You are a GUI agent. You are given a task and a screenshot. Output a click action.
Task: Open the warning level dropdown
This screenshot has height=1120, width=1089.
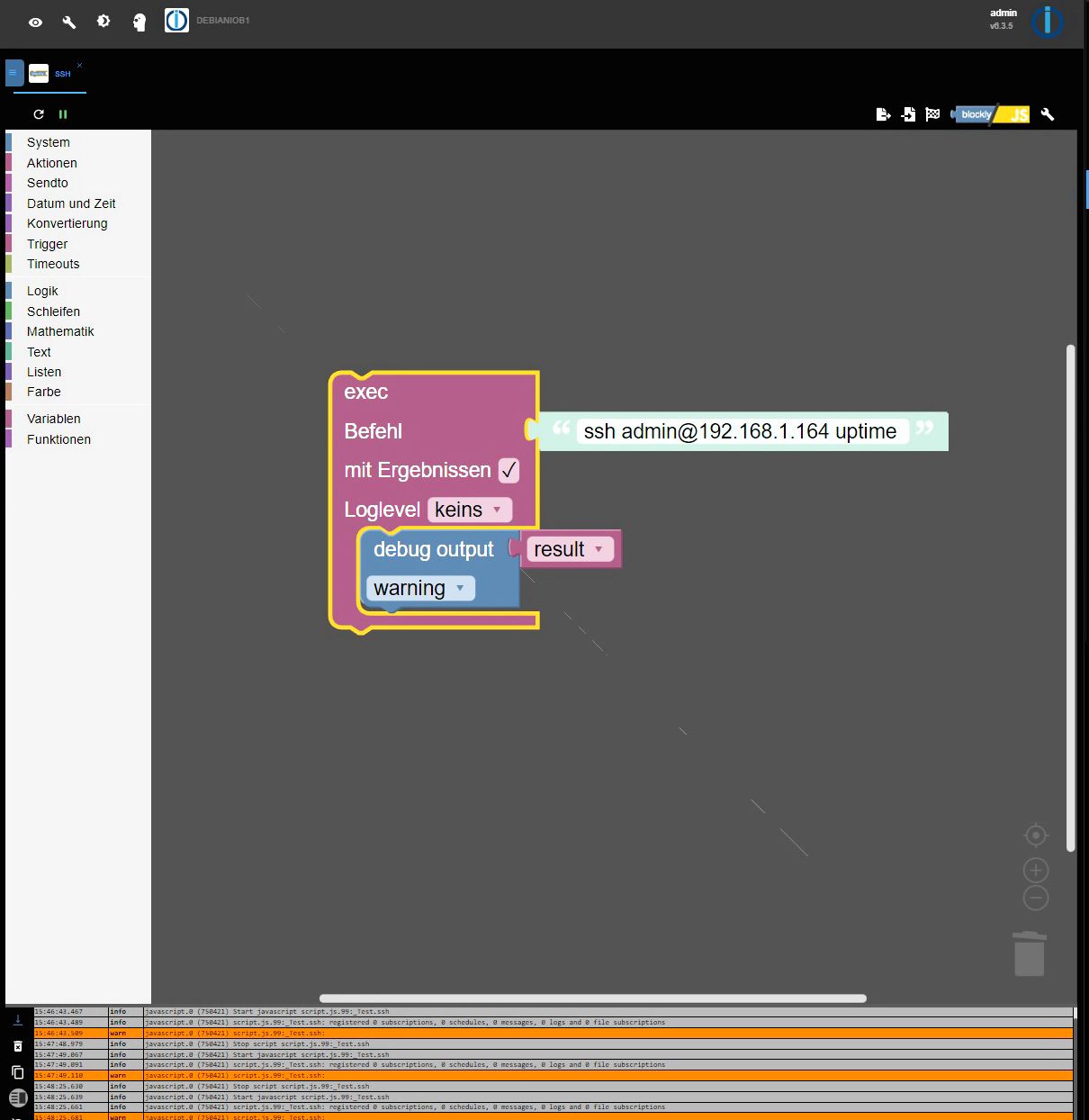point(420,588)
